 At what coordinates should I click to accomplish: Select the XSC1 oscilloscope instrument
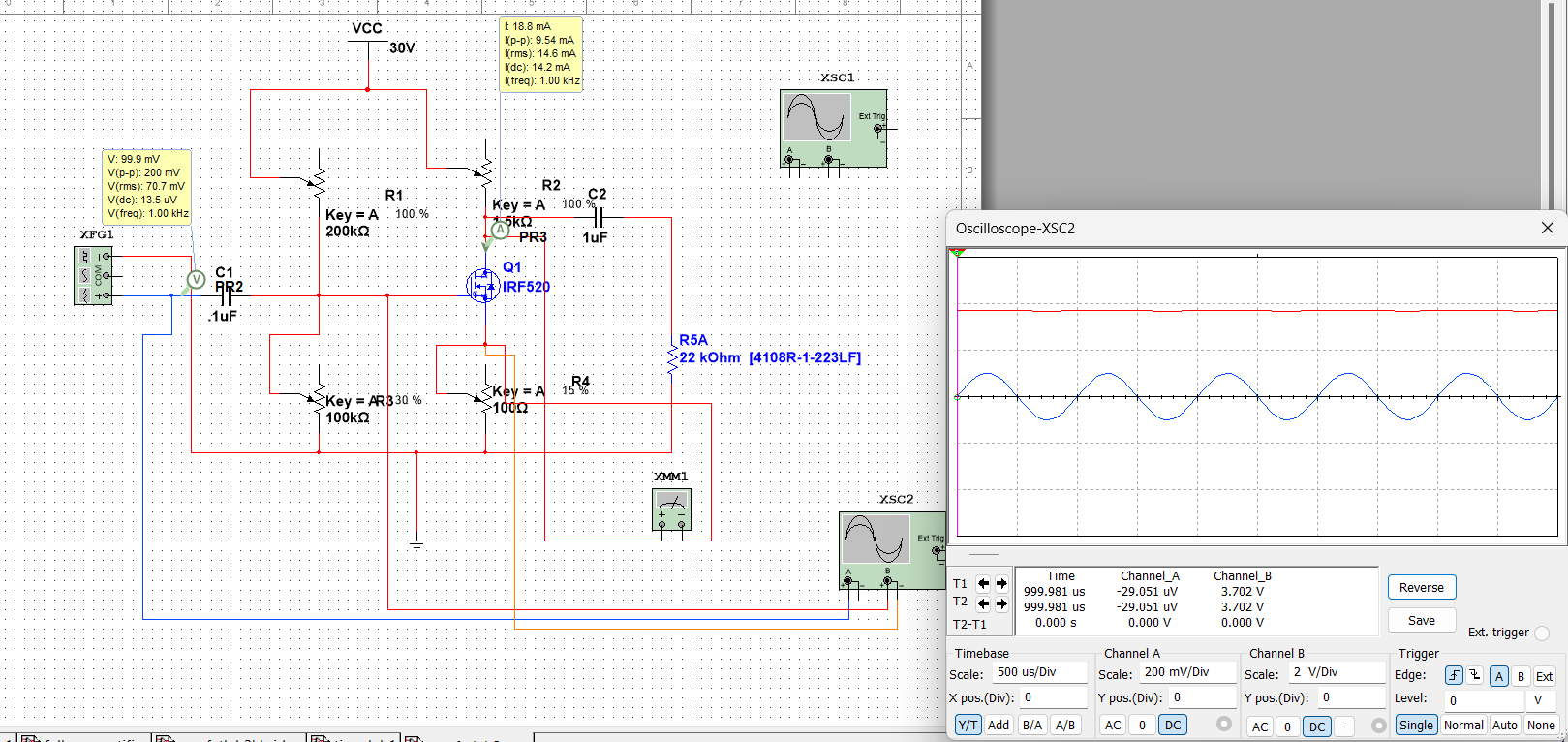pos(833,128)
